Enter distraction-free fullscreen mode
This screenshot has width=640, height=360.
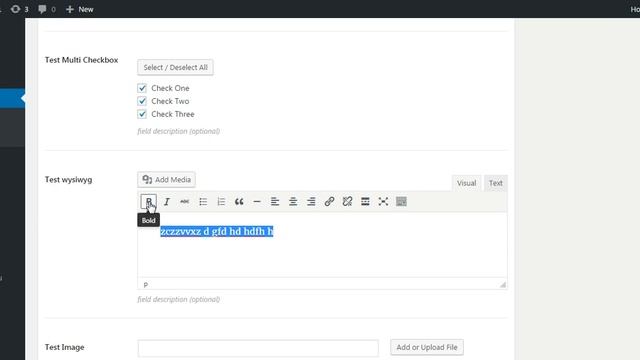click(x=383, y=201)
